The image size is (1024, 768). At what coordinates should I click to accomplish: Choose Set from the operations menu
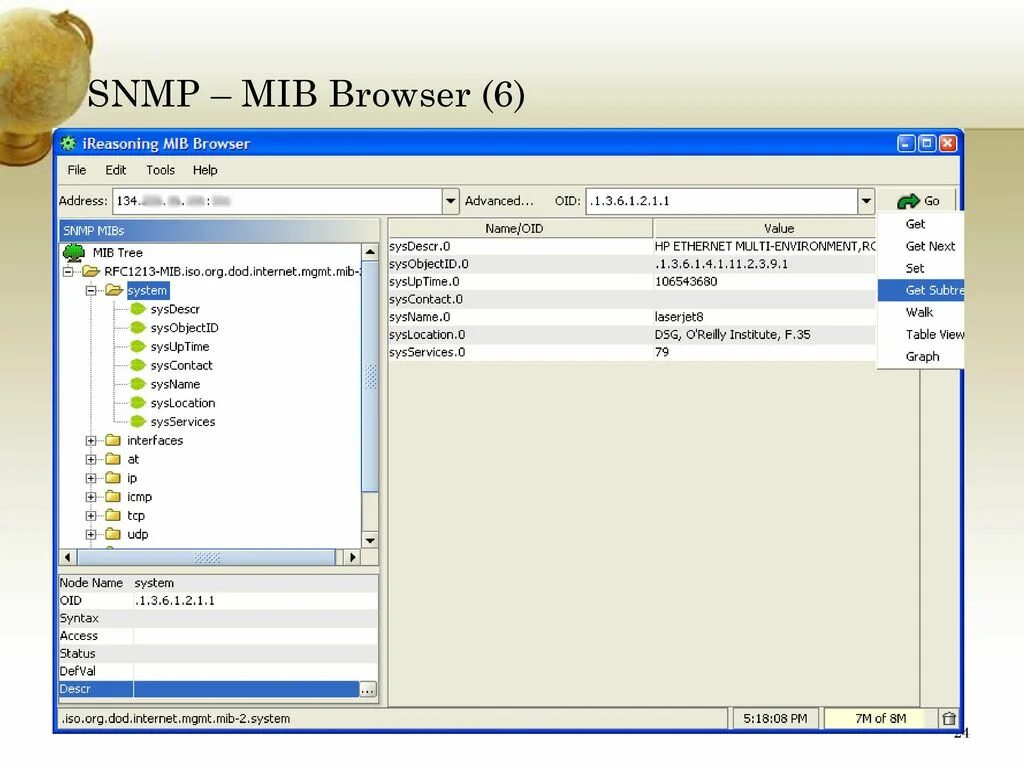click(x=920, y=268)
